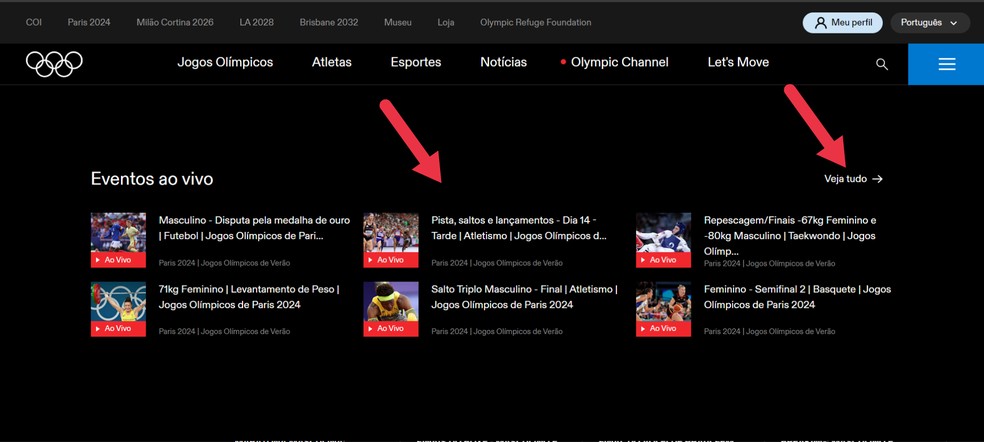
Task: Open the Esportes menu item
Action: pos(415,62)
